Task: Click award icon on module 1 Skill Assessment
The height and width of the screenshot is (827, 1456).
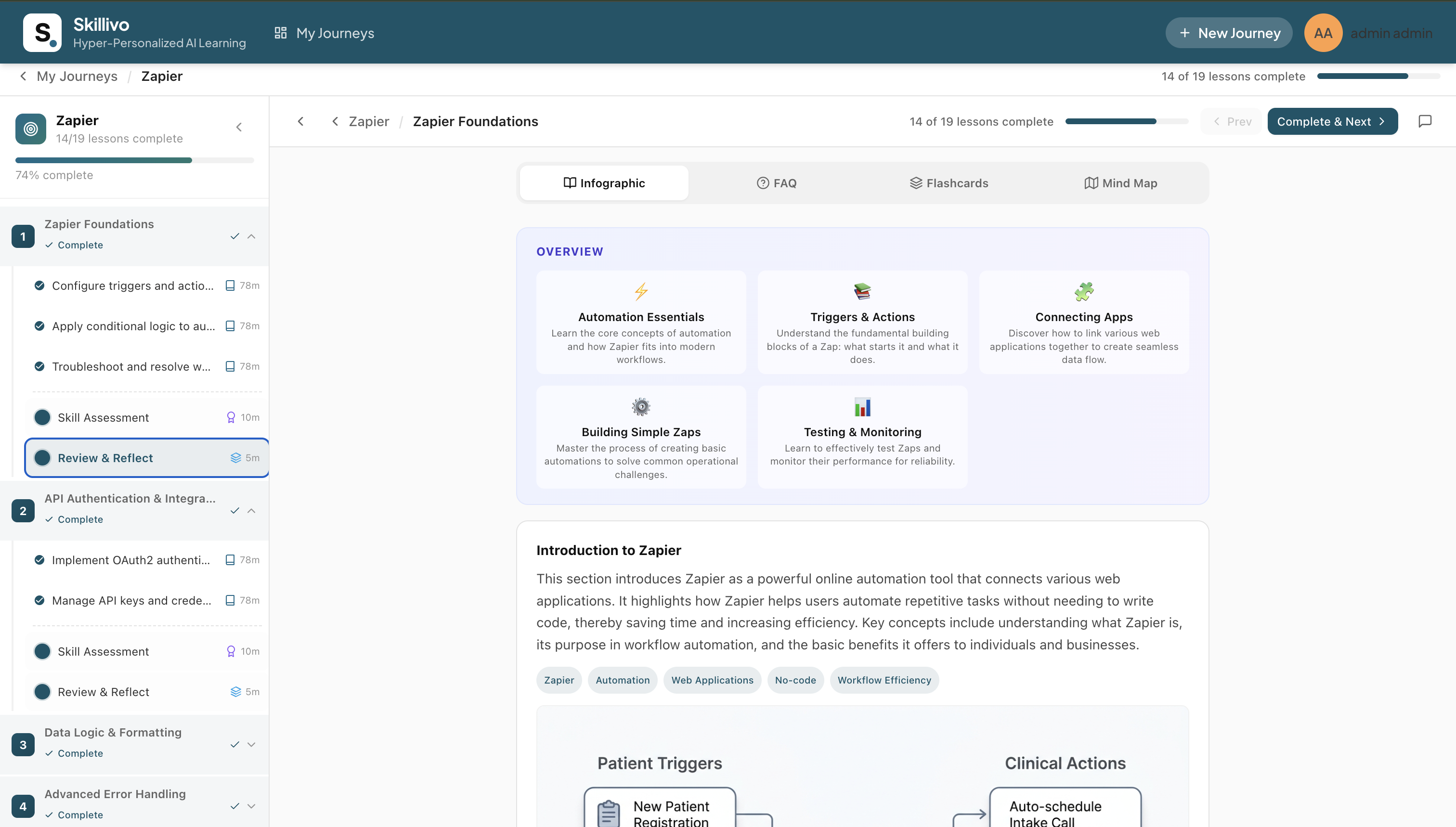Action: coord(231,417)
